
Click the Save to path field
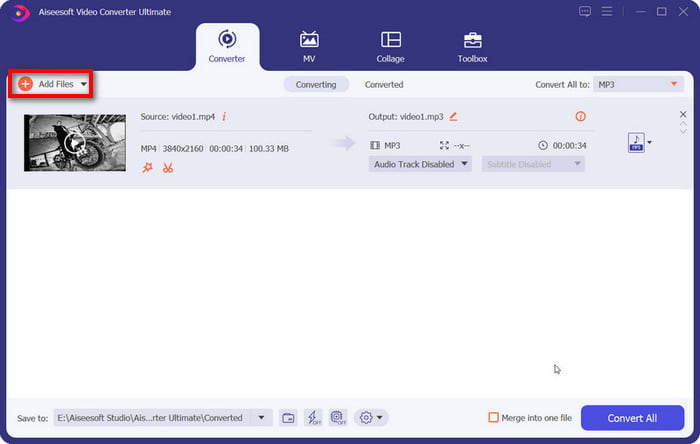pos(152,418)
